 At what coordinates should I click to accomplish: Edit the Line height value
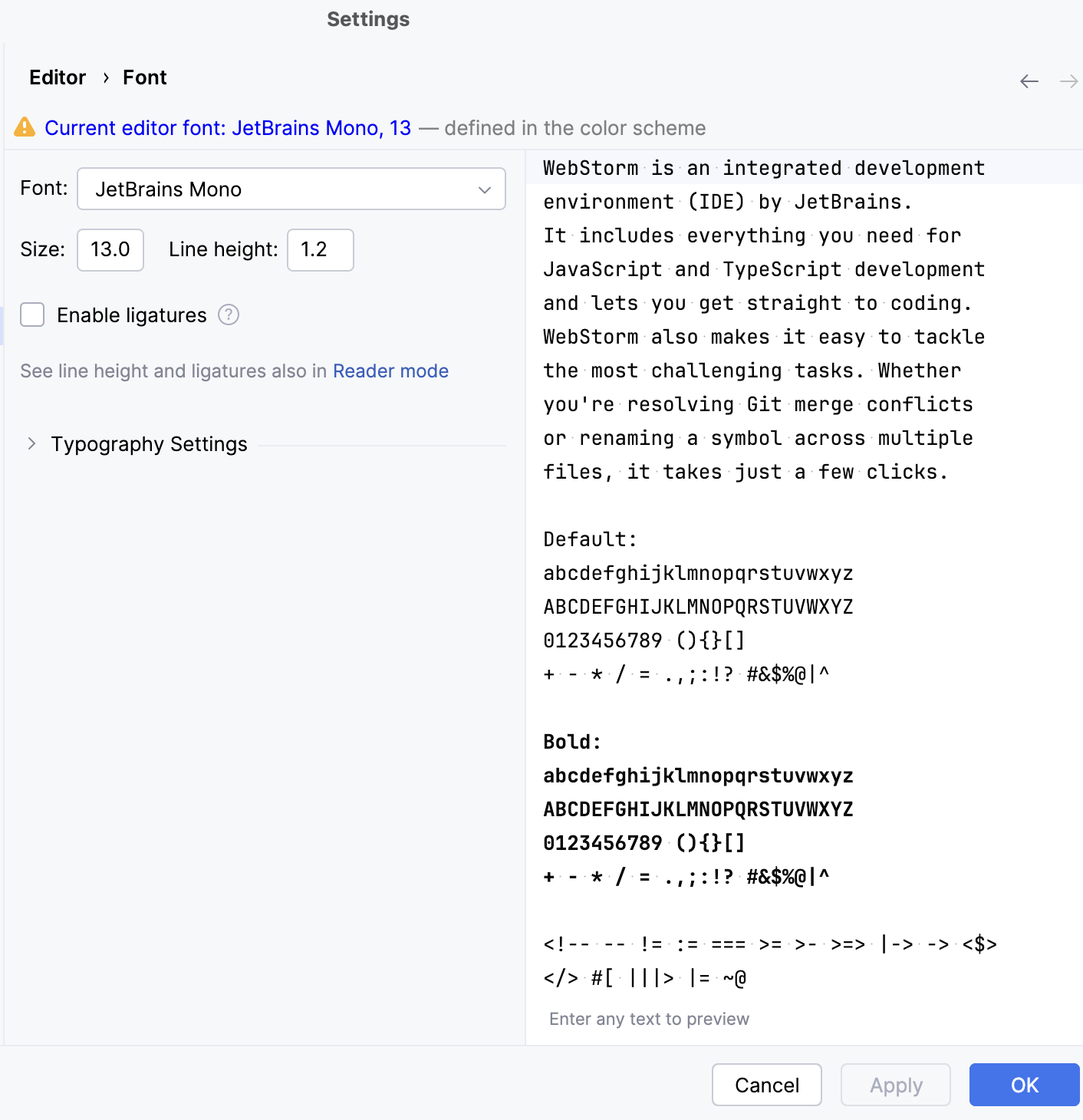[x=320, y=249]
